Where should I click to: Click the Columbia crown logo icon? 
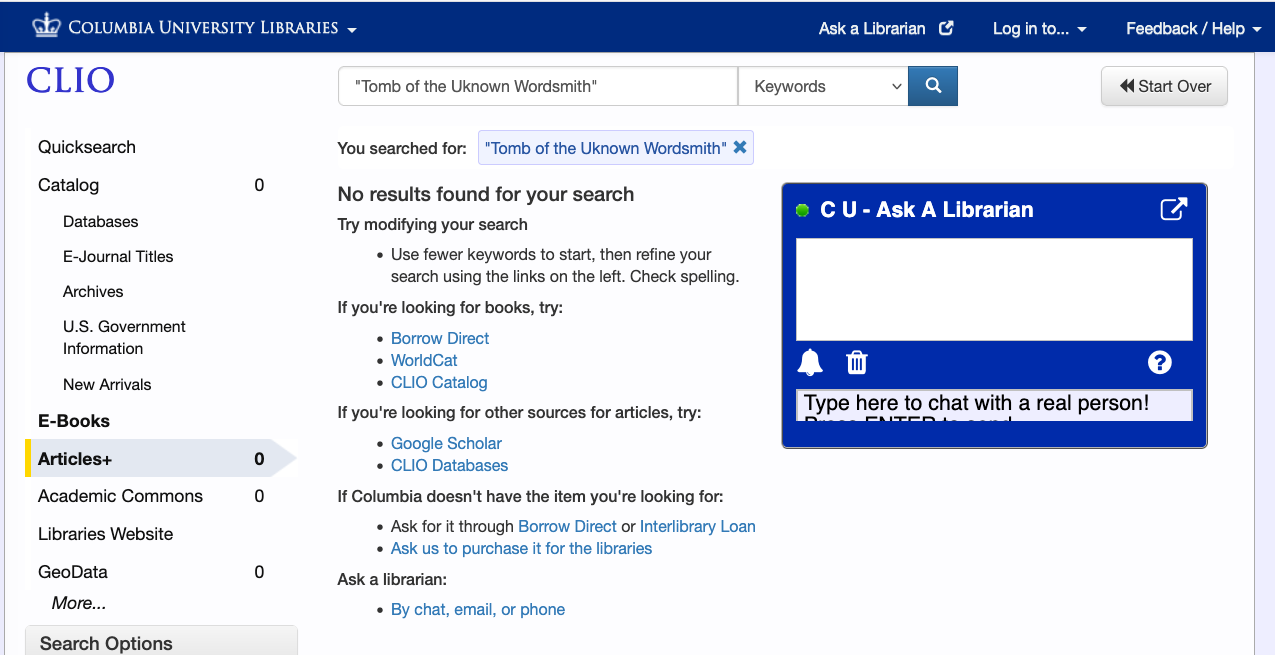44,26
